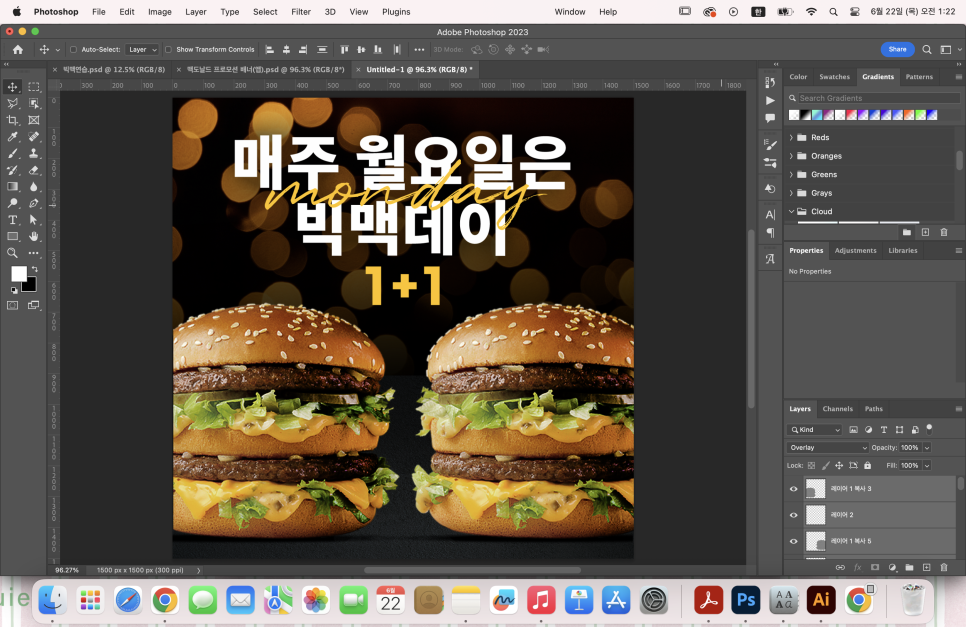Enable the Auto-Select checkbox
966x627 pixels.
point(73,49)
